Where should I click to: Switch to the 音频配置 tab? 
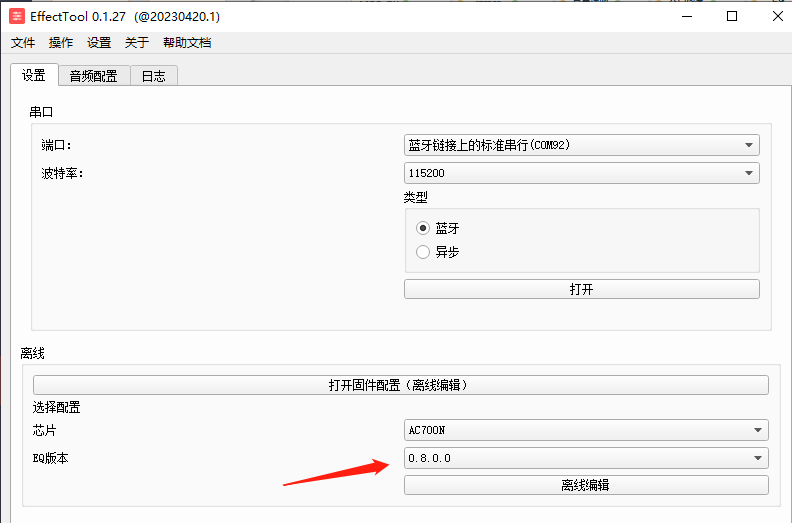[x=94, y=76]
